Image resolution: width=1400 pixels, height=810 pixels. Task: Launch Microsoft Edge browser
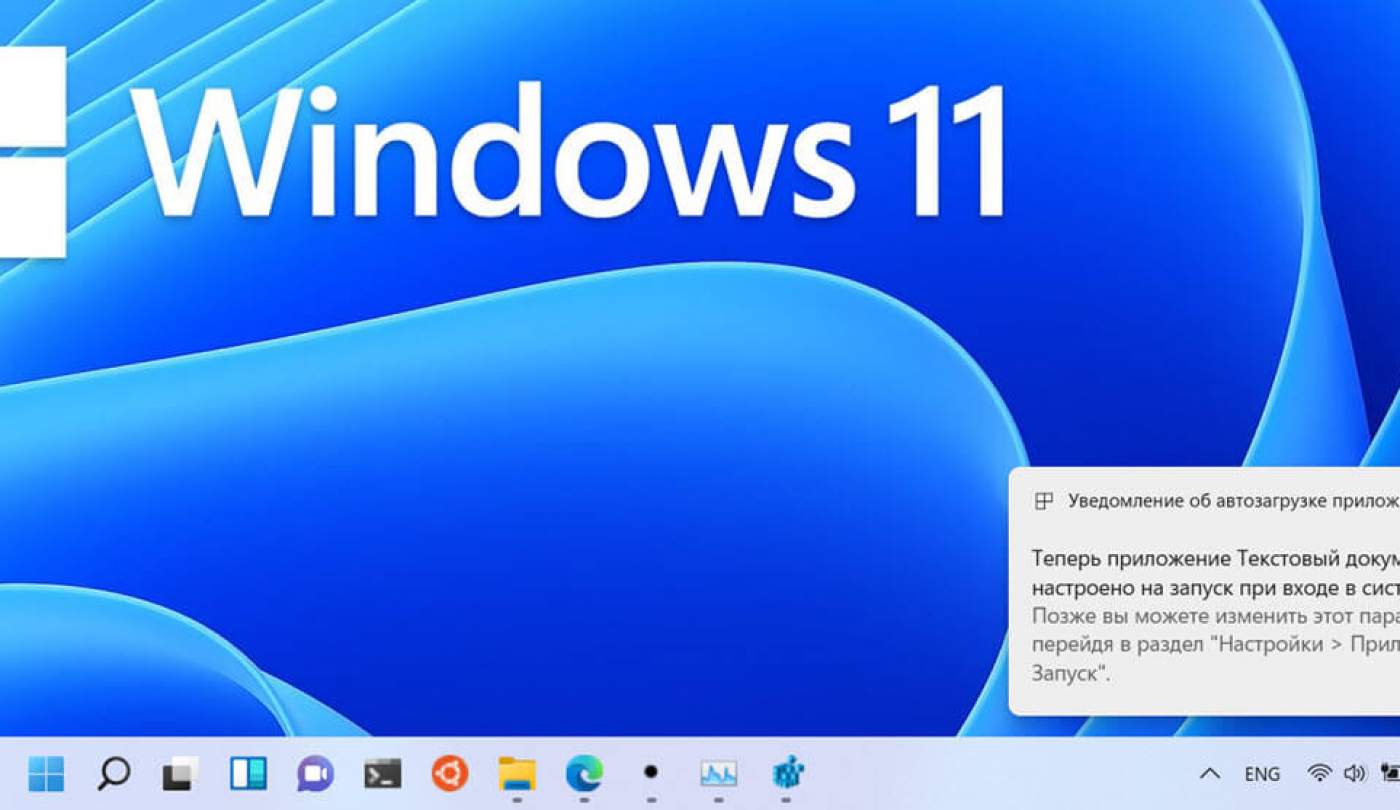coord(584,773)
